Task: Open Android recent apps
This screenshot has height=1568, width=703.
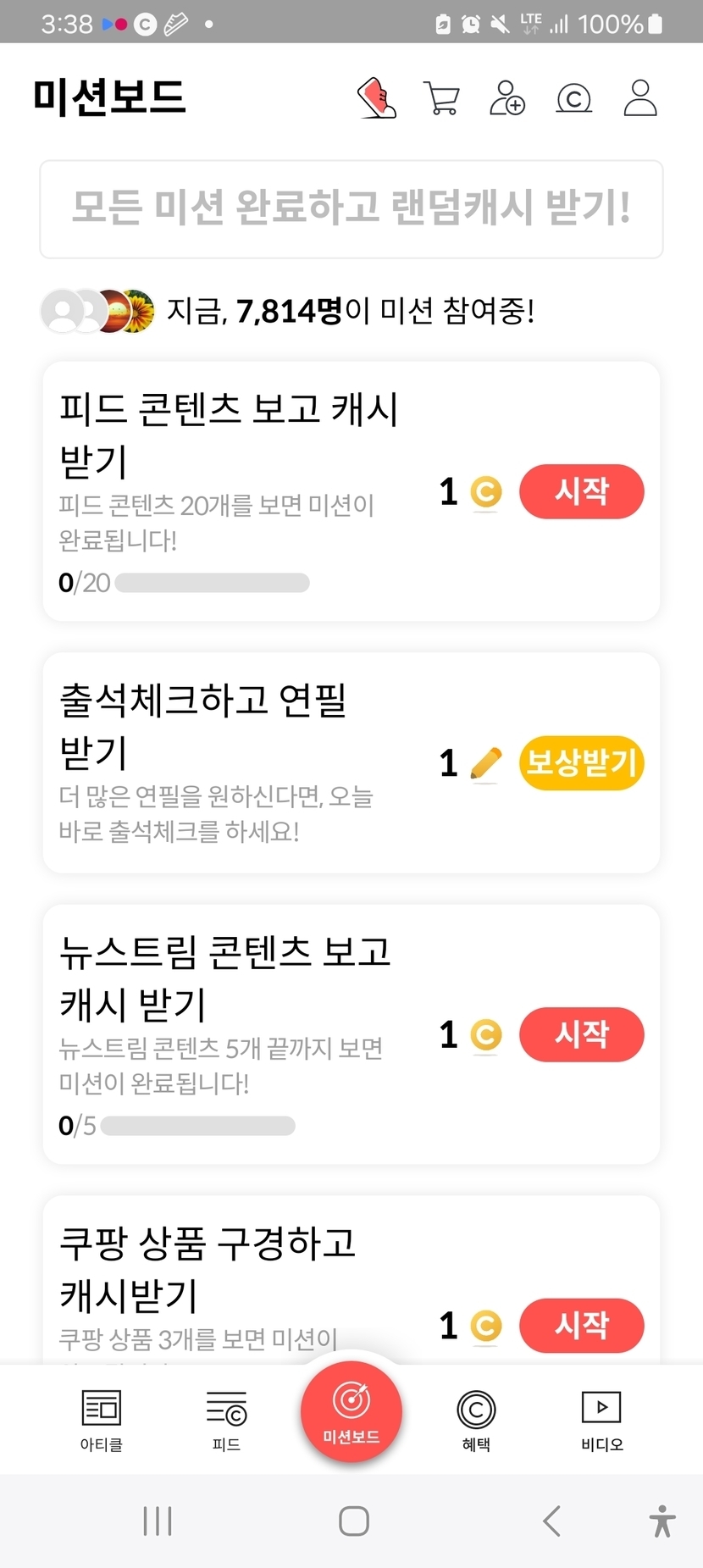Action: 158,1521
